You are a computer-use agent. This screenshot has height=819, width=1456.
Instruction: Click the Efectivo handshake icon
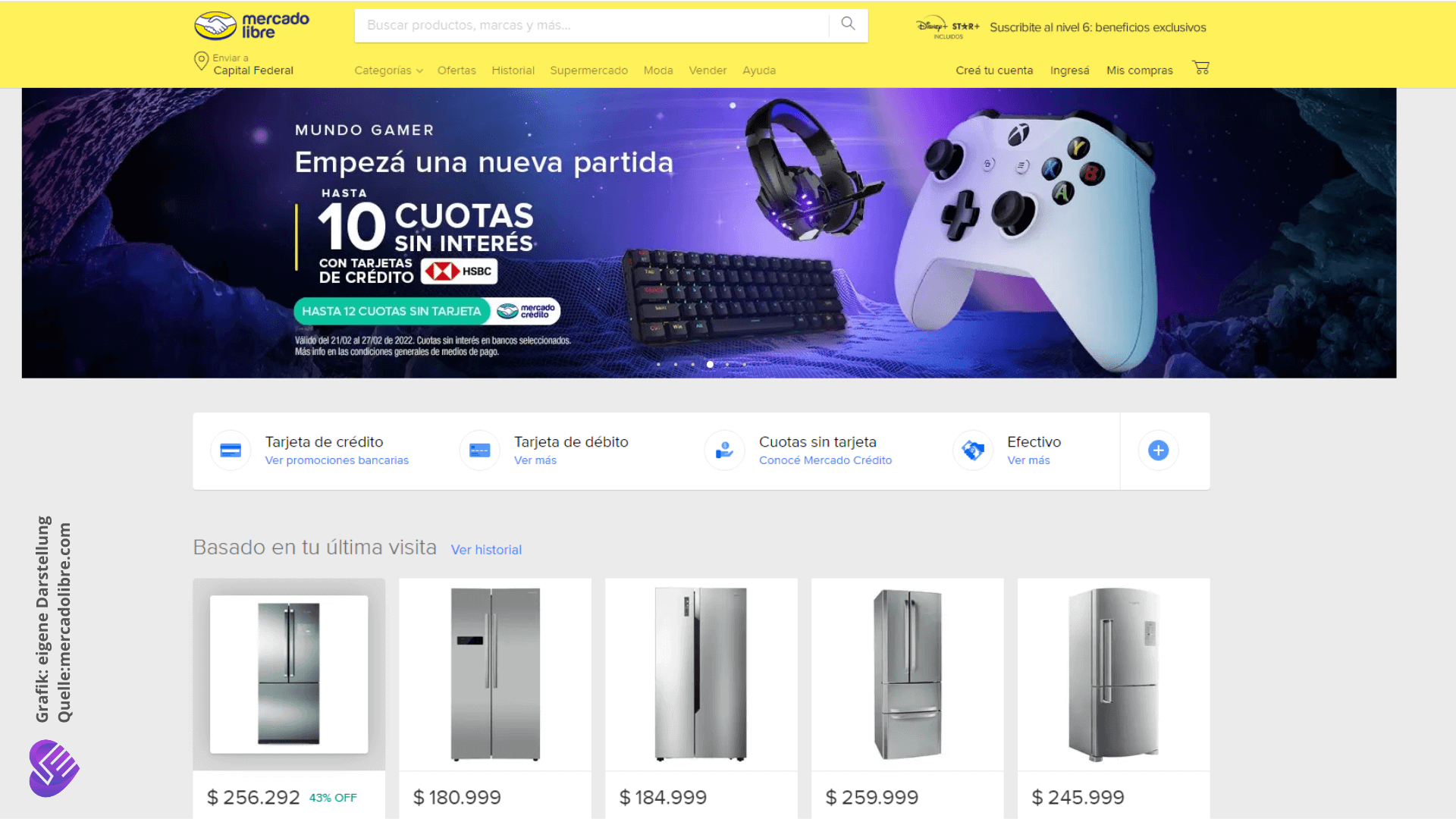point(973,450)
